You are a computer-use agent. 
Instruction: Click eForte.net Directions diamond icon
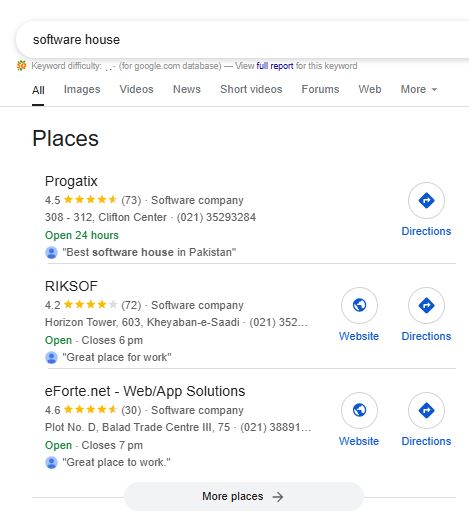click(426, 410)
